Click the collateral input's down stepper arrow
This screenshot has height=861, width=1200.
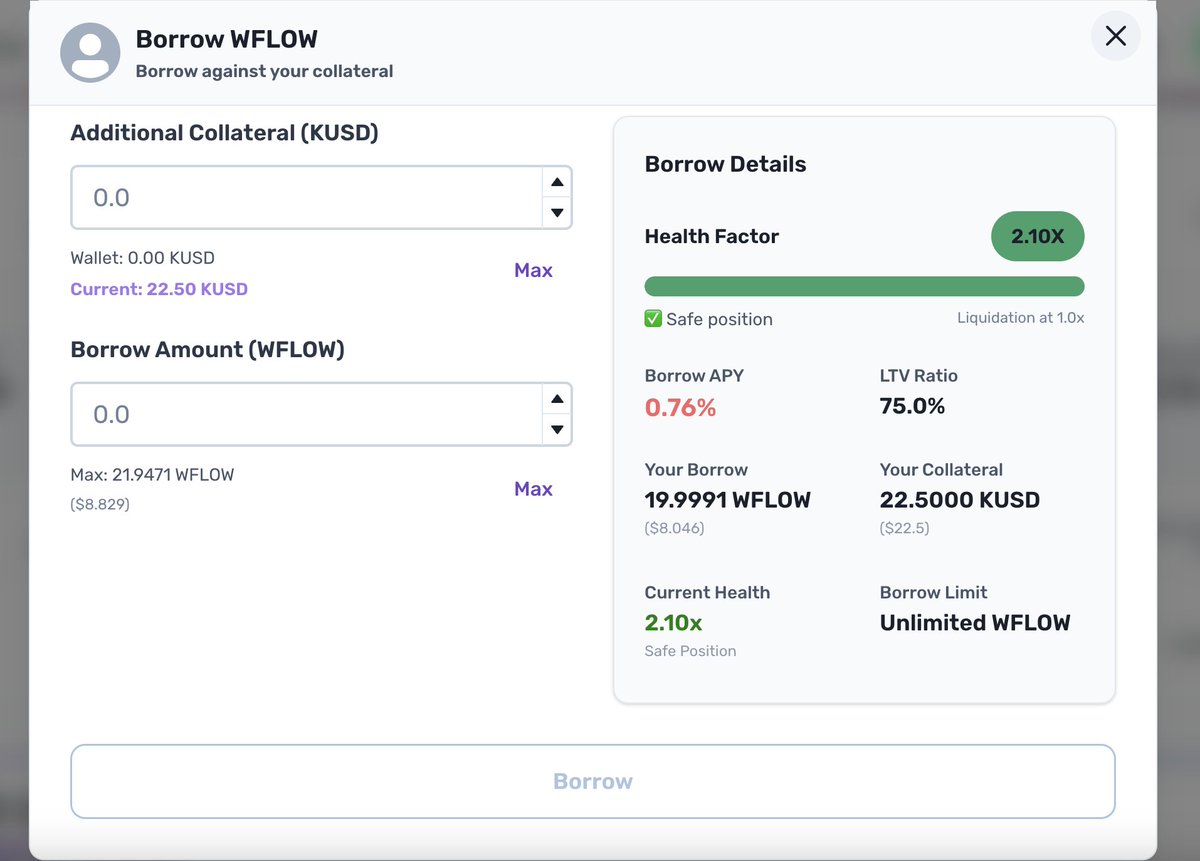[557, 212]
